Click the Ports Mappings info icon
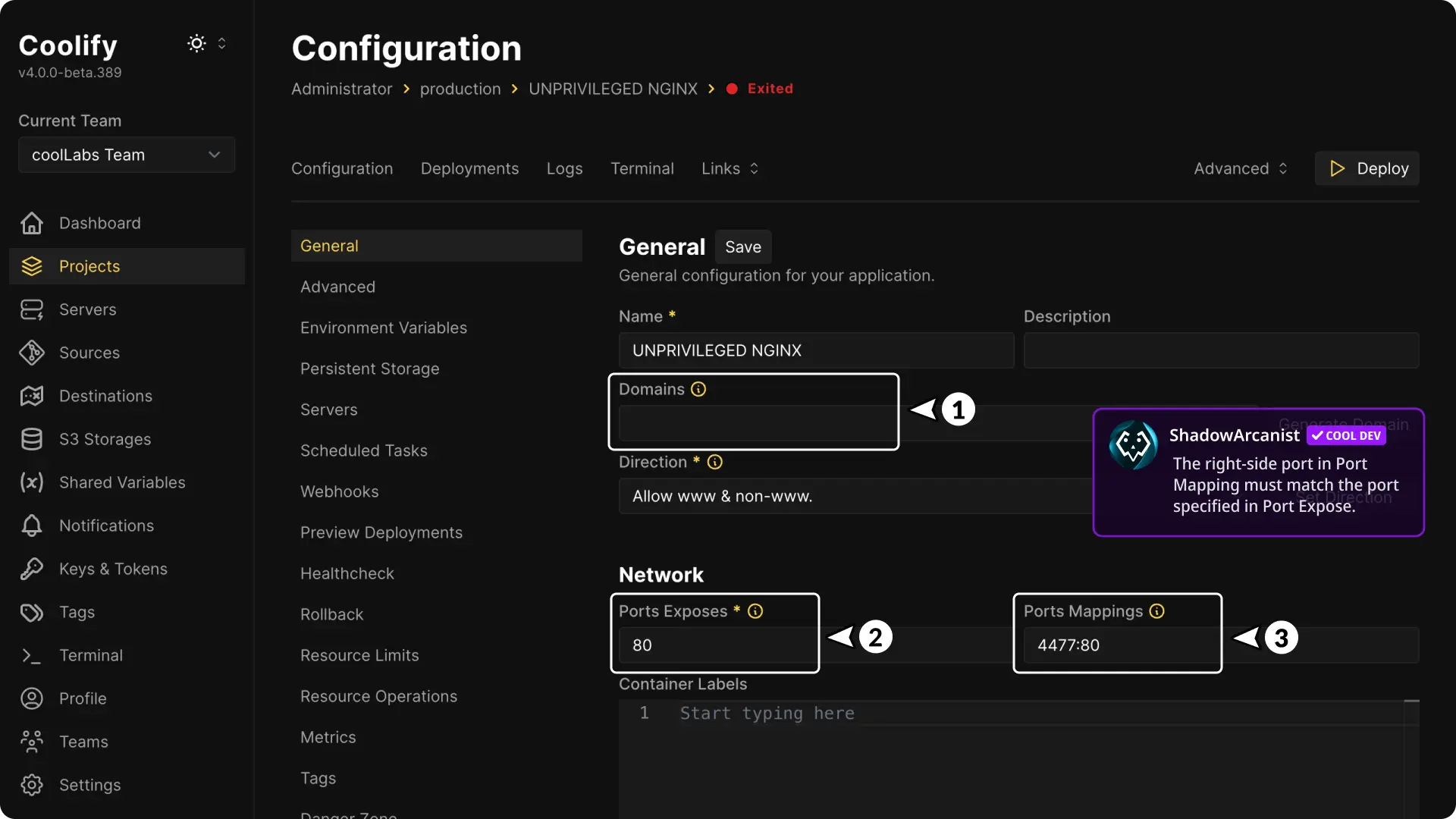 [1156, 611]
